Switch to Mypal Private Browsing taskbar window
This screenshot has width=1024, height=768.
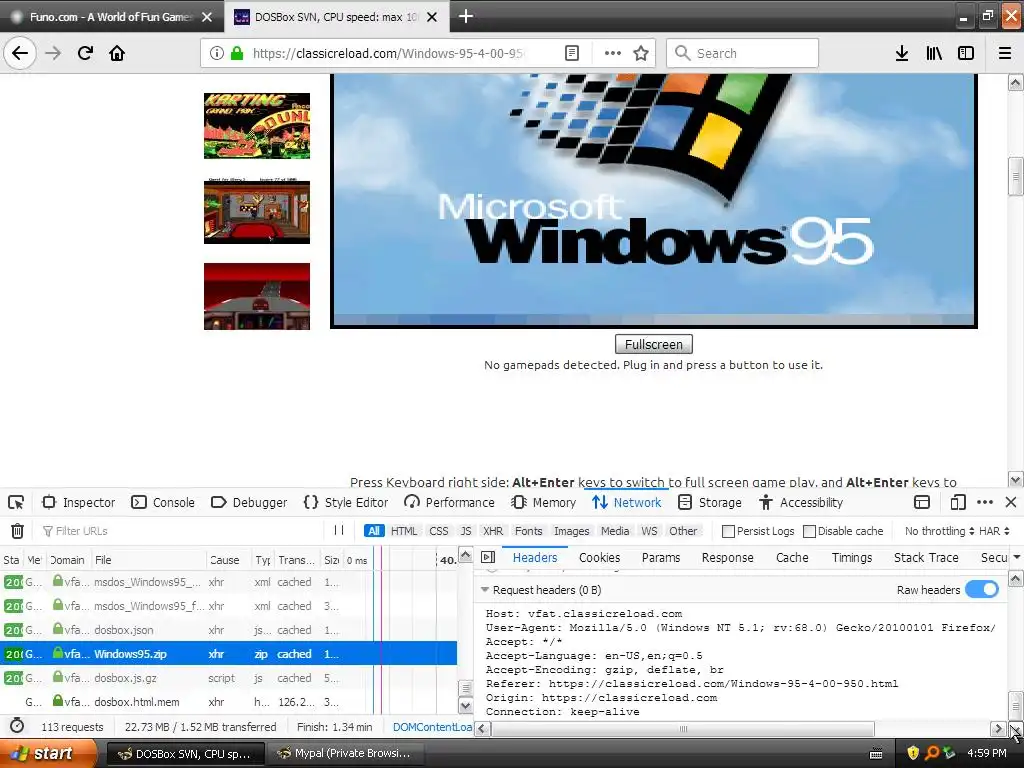coord(345,753)
